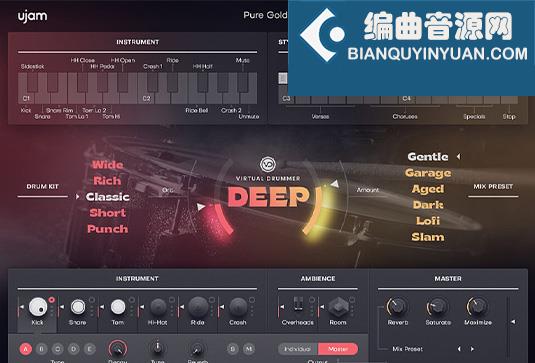Image resolution: width=535 pixels, height=363 pixels.
Task: Select the Hi-Hat channel icon
Action: pyautogui.click(x=158, y=307)
